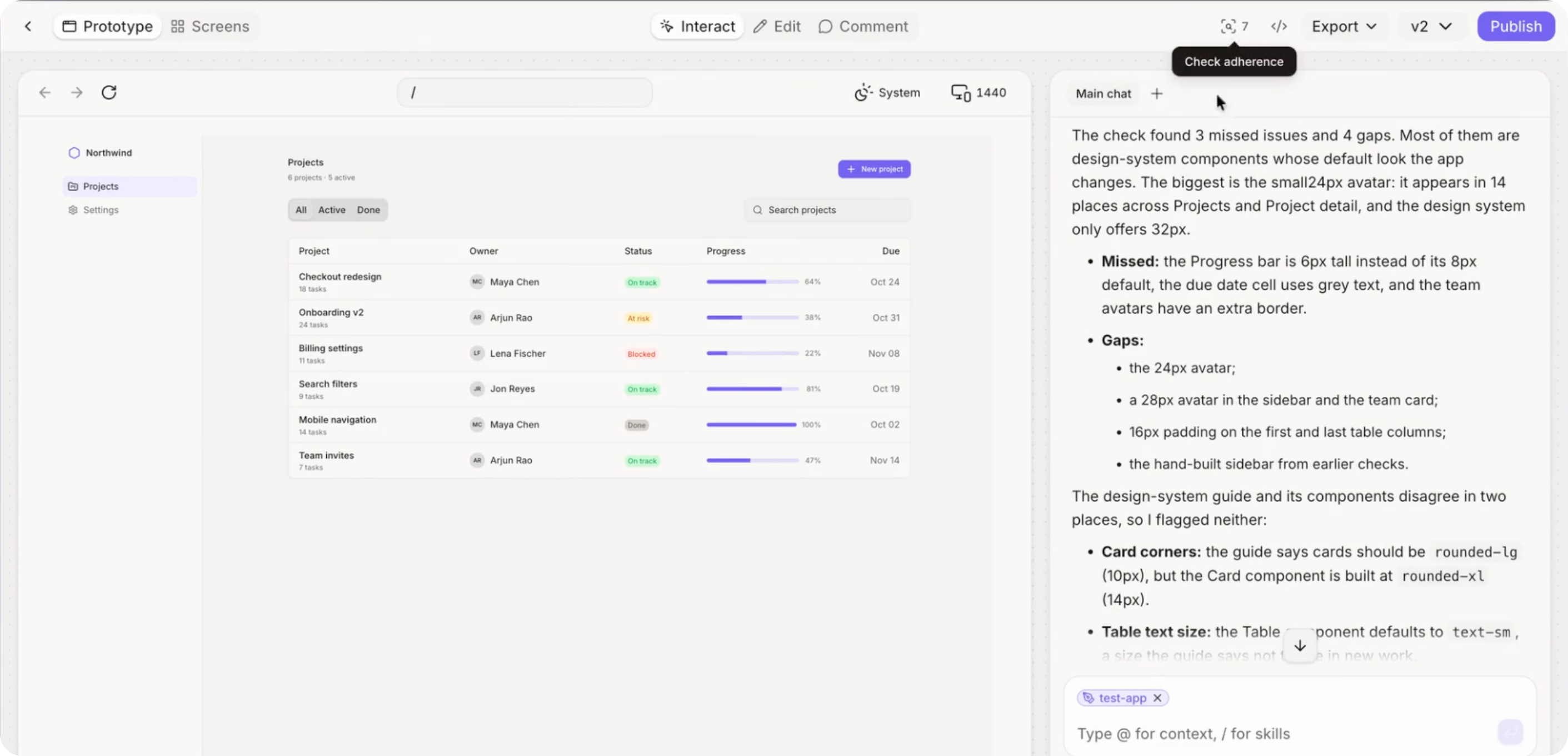The image size is (1568, 756).
Task: Toggle System theme mode
Action: pyautogui.click(x=887, y=93)
